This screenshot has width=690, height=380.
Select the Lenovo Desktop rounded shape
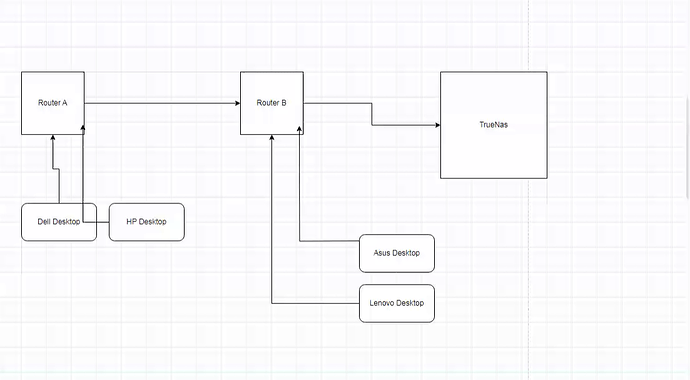click(x=397, y=303)
